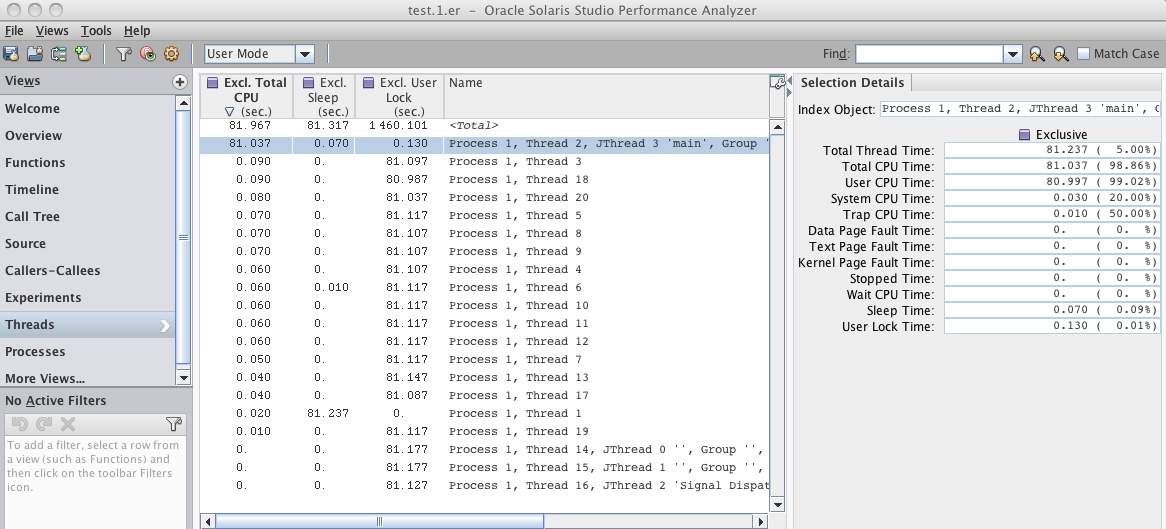Open settings with the gear toolbar icon
Screen dimensions: 1166x529
pyautogui.click(x=172, y=54)
